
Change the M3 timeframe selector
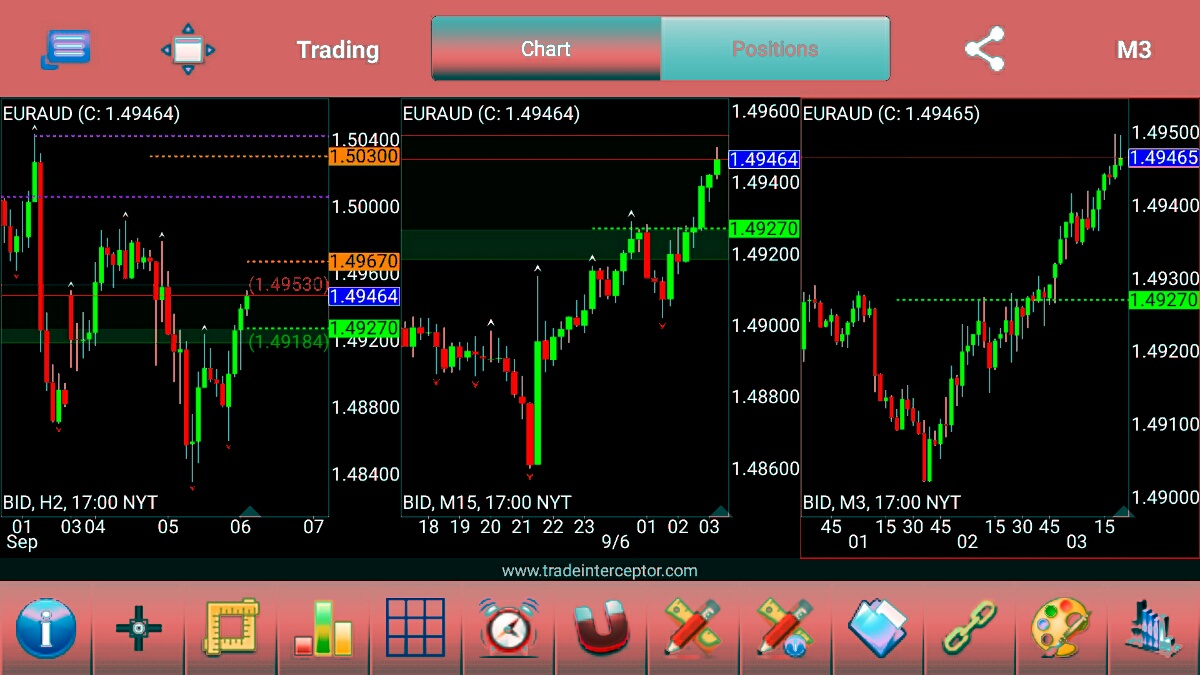[1134, 50]
